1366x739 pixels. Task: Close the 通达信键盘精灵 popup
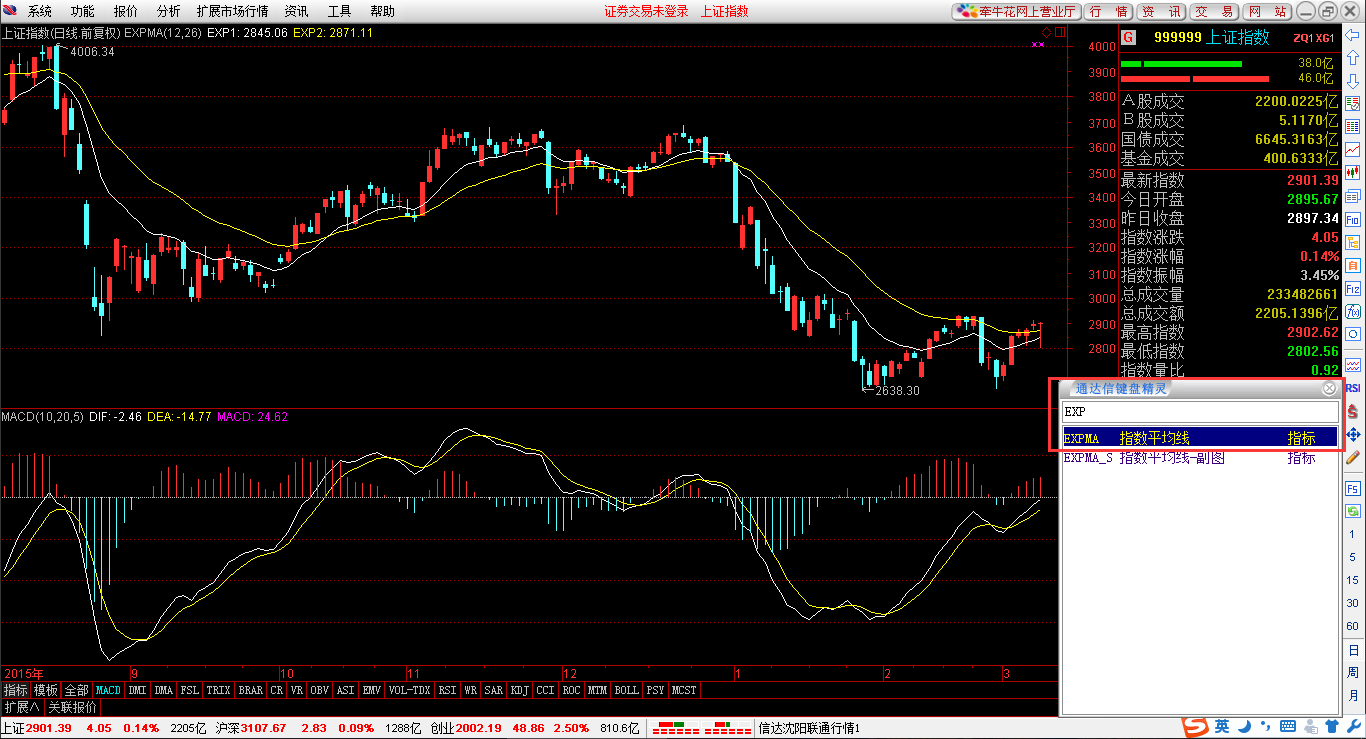pyautogui.click(x=1329, y=388)
